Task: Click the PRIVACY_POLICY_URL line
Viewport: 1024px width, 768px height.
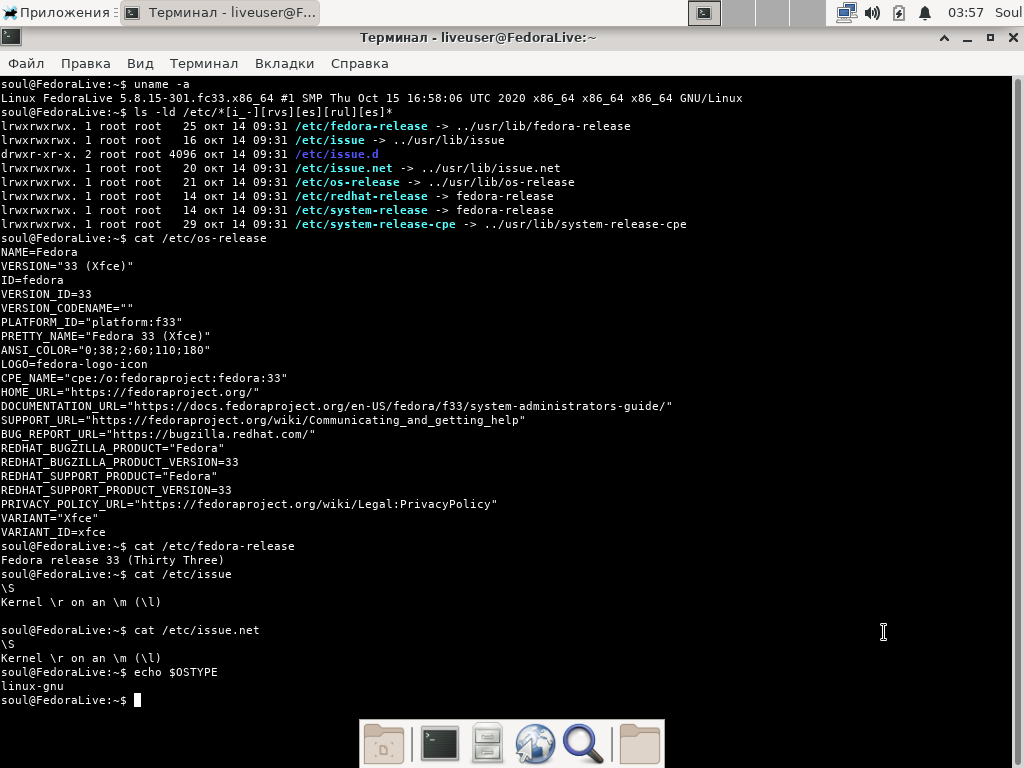Action: [249, 504]
